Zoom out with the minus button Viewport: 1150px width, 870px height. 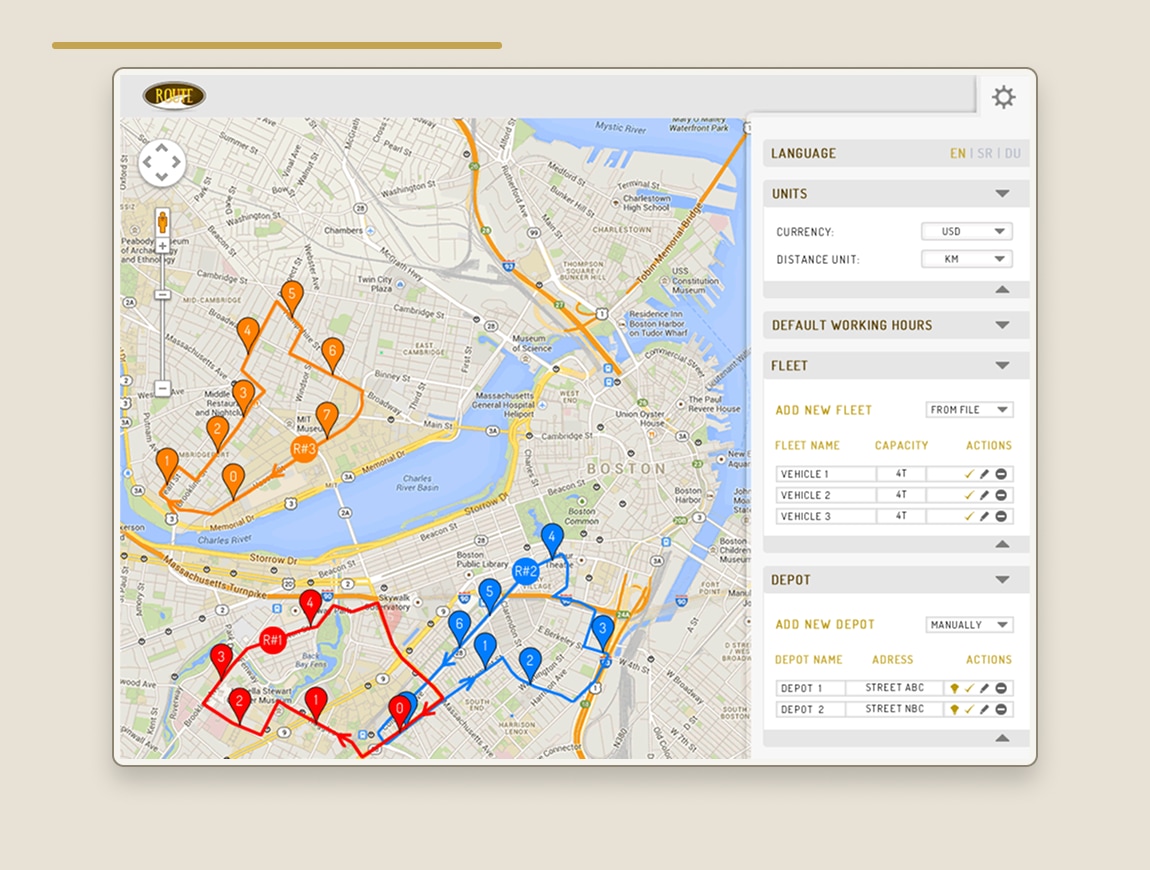click(x=163, y=388)
